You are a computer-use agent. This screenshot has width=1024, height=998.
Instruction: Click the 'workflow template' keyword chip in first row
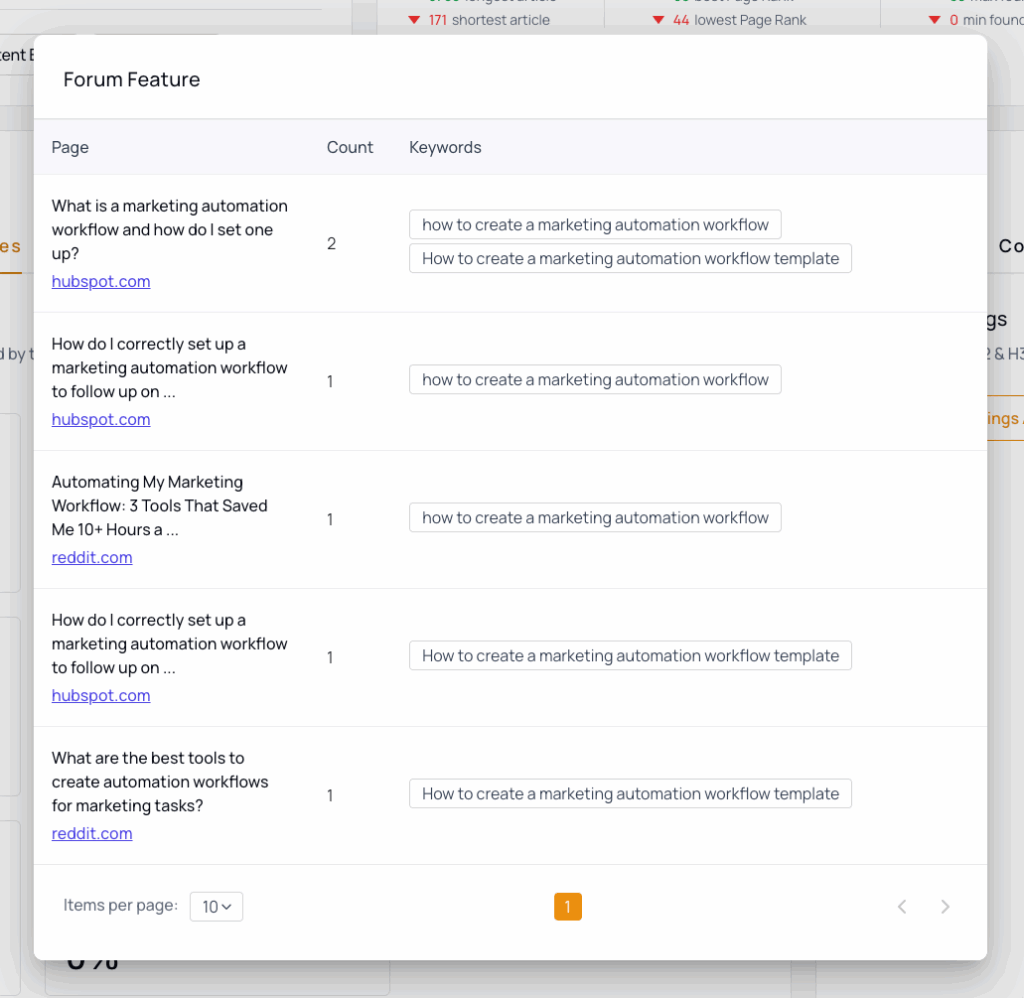630,259
